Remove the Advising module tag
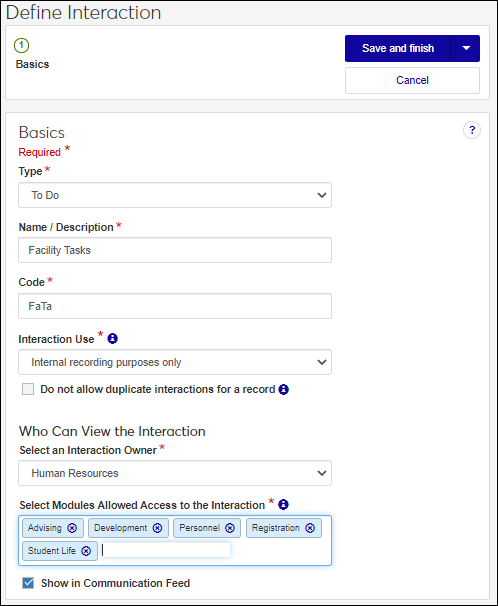 72,528
